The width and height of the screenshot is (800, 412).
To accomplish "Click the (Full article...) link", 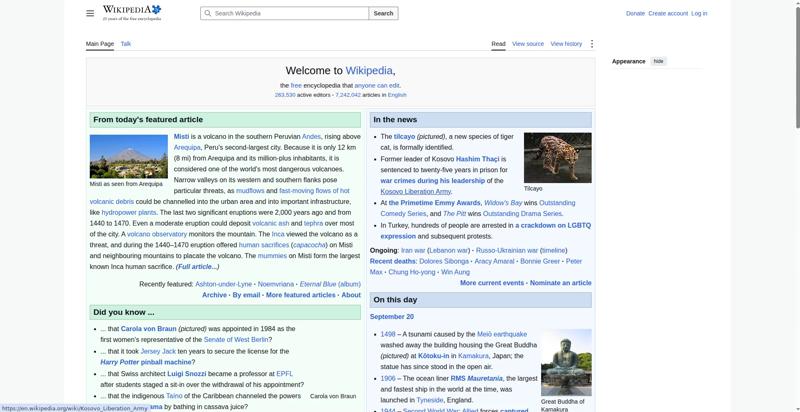I will pos(197,267).
